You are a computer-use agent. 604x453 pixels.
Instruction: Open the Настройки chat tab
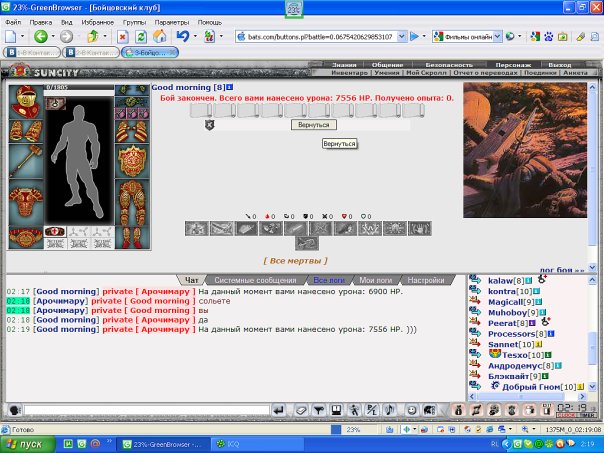[426, 280]
